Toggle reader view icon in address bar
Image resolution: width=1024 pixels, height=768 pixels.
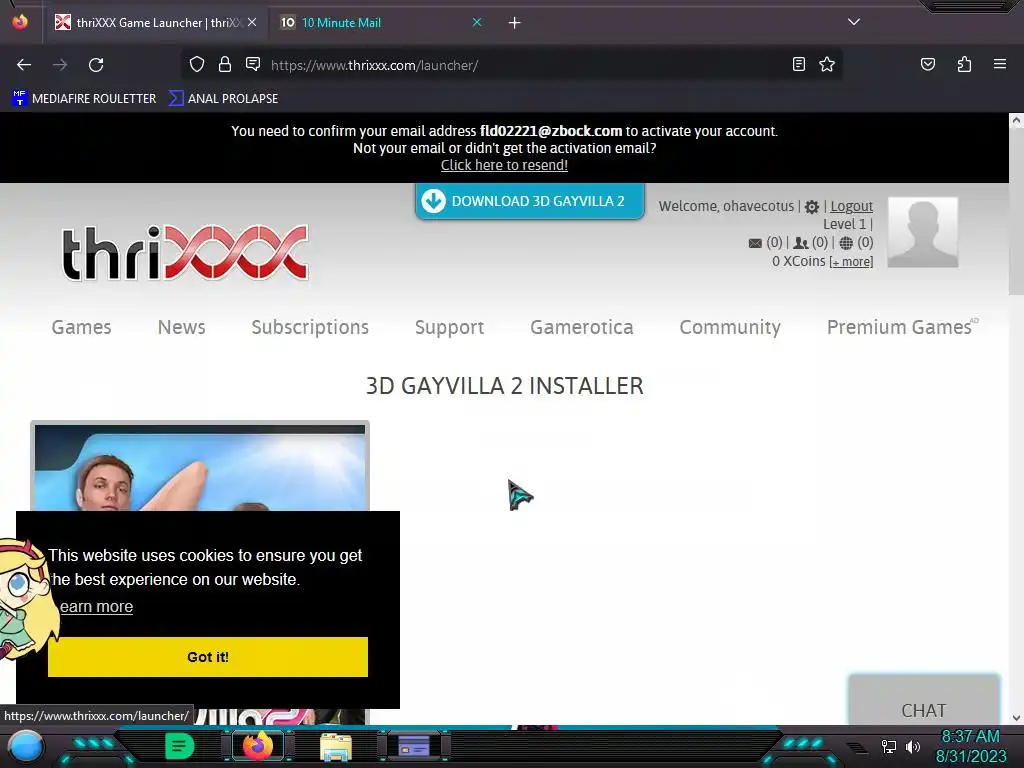pyautogui.click(x=799, y=64)
